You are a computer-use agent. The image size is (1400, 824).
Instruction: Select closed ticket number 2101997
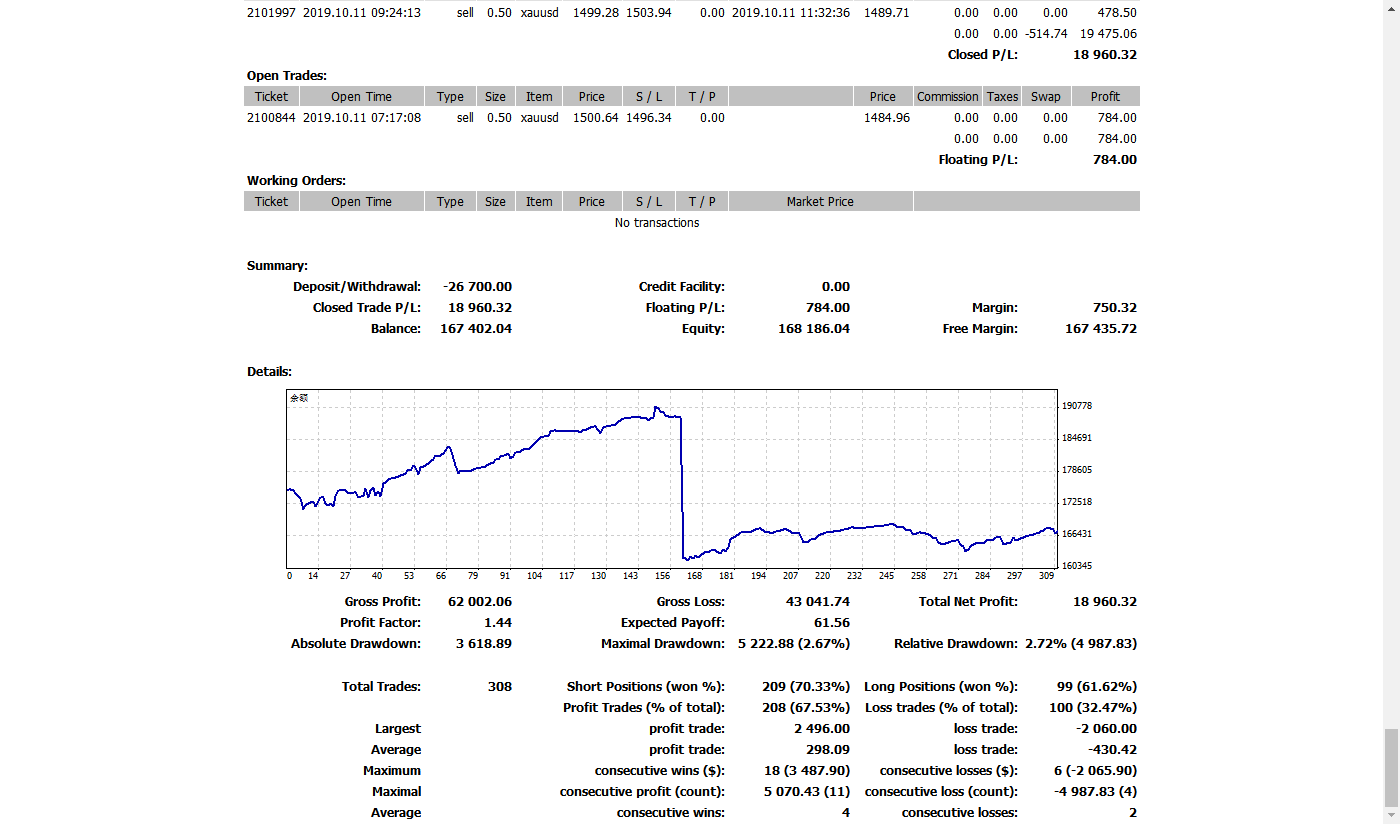(x=271, y=13)
